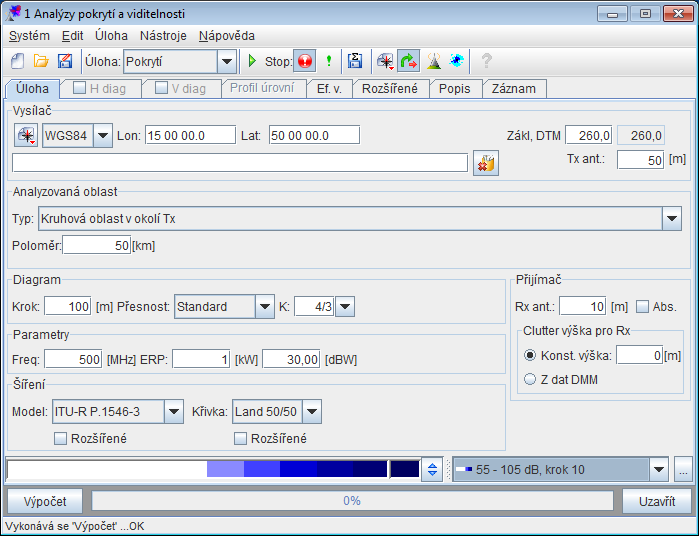The height and width of the screenshot is (536, 699).
Task: Enable the Abs. checkbox for Rx antenna
Action: (x=642, y=307)
